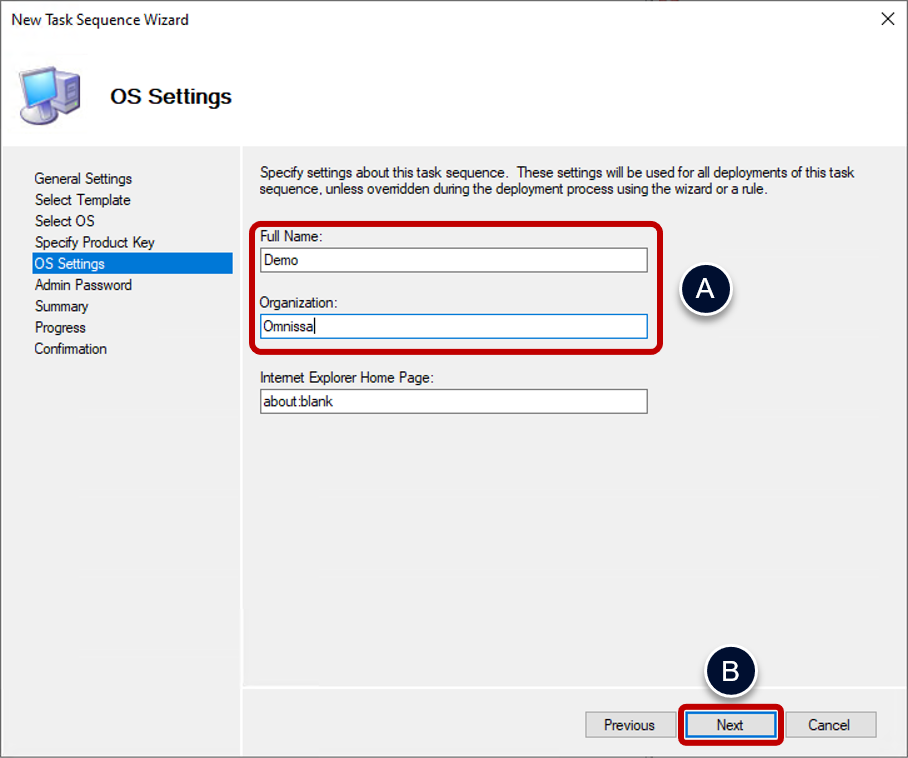Go back with the Previous button
The image size is (908, 758).
pos(629,725)
